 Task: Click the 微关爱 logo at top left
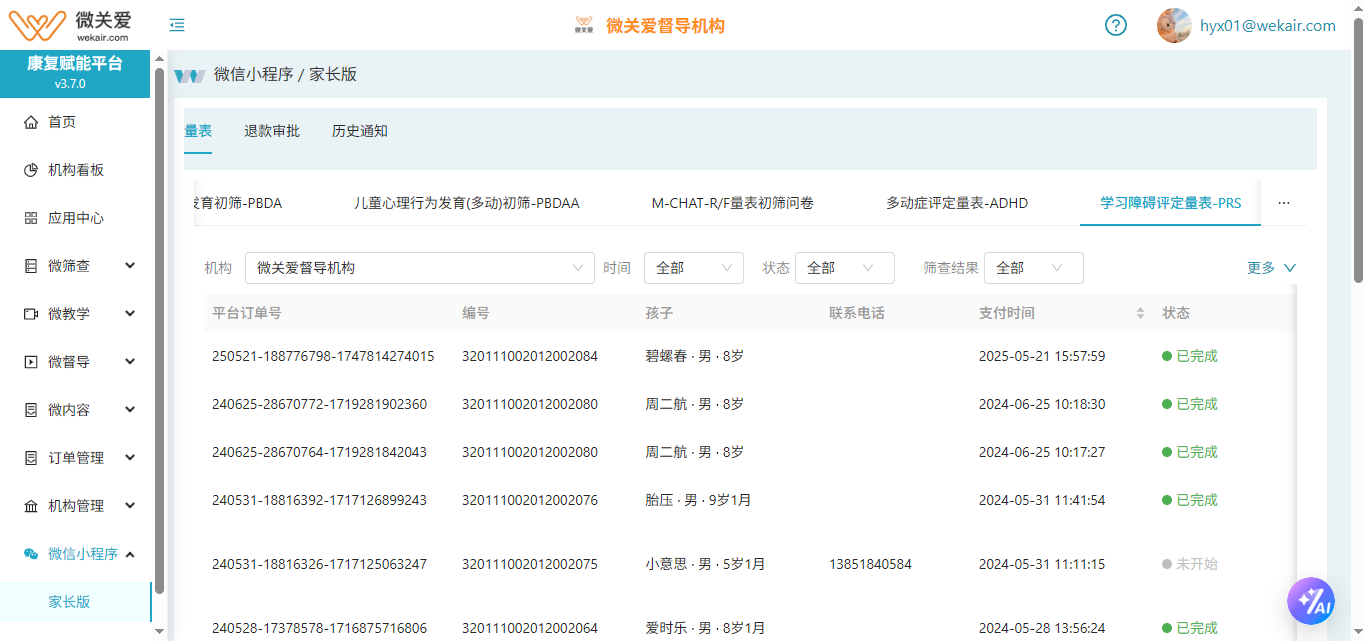[68, 25]
